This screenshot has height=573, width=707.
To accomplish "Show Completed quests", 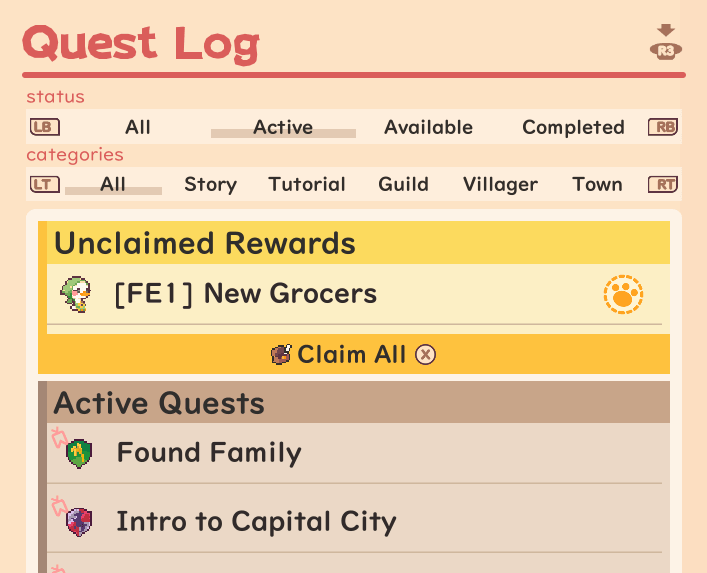I will [573, 127].
